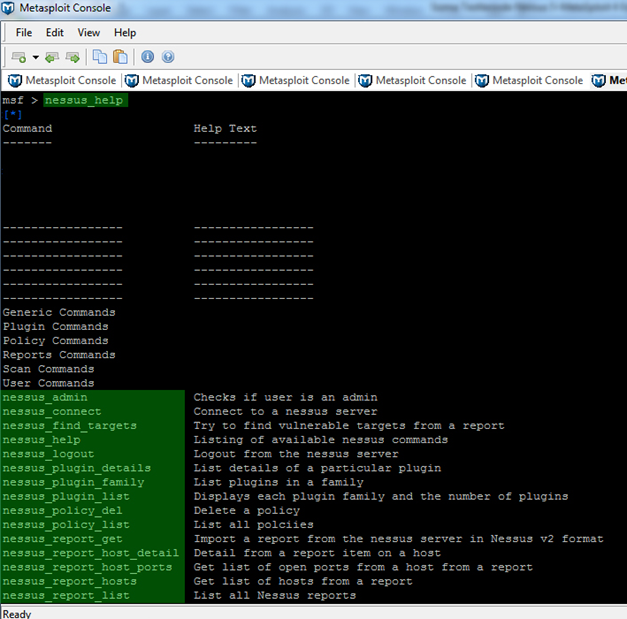Select the nessus_logout command entry

[x=48, y=454]
